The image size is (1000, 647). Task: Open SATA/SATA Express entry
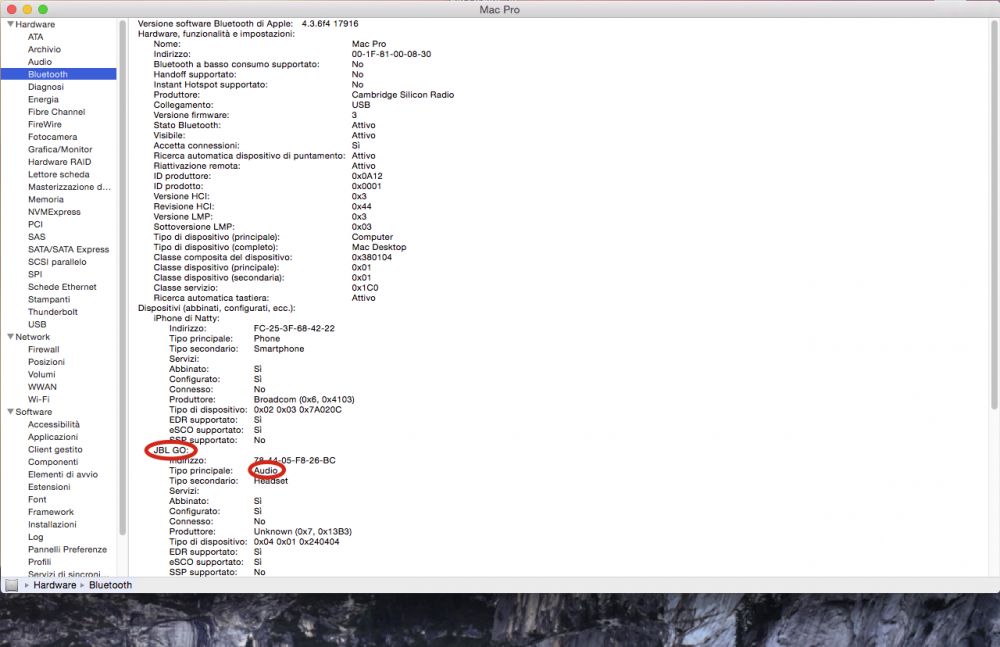[68, 249]
